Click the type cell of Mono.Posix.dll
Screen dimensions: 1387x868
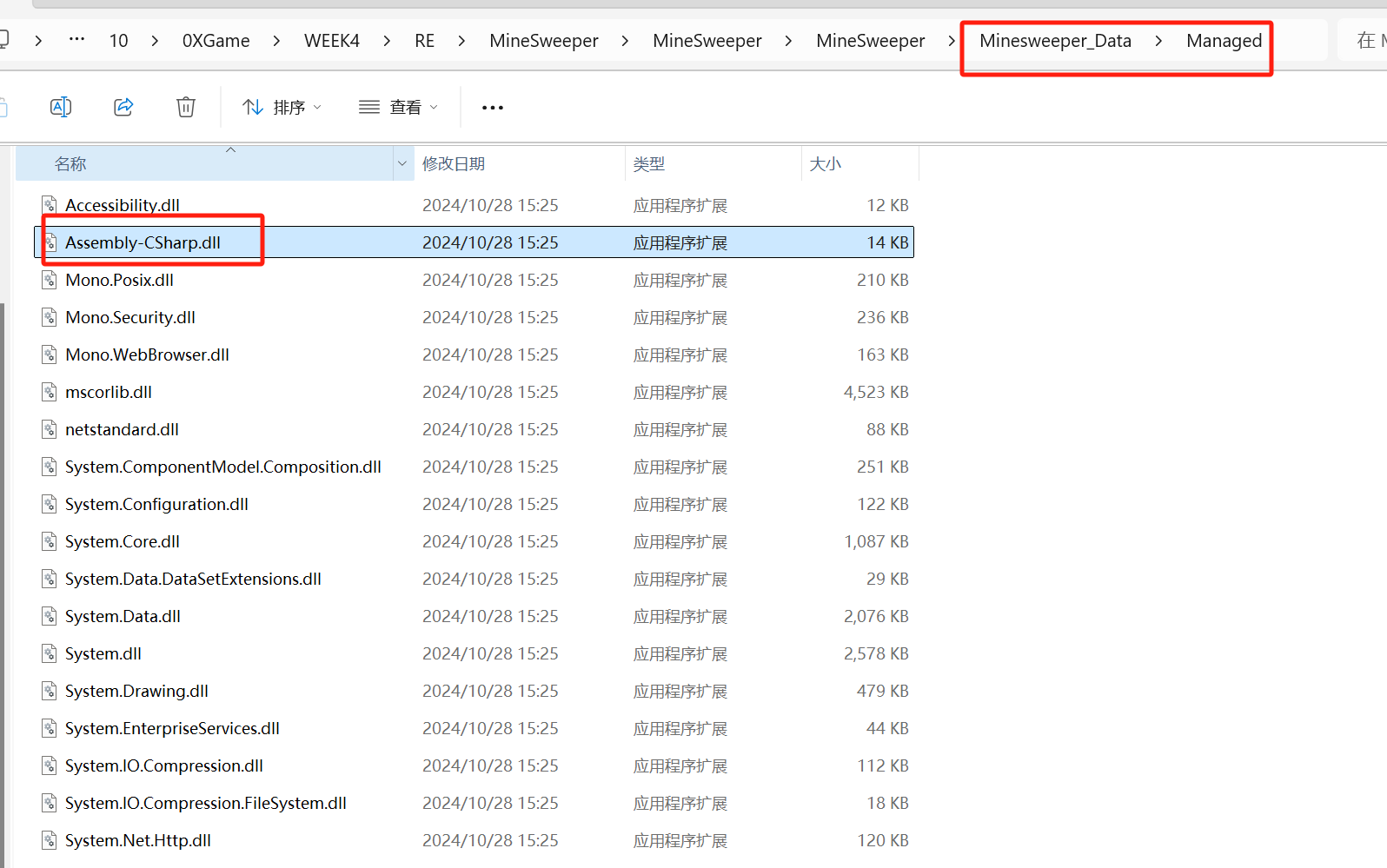[680, 280]
